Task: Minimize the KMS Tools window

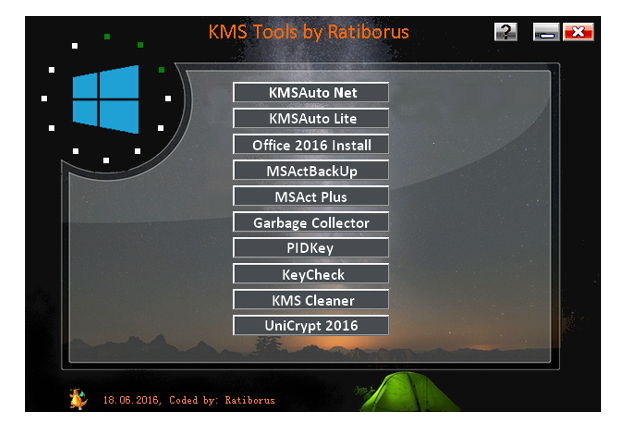Action: pyautogui.click(x=546, y=32)
